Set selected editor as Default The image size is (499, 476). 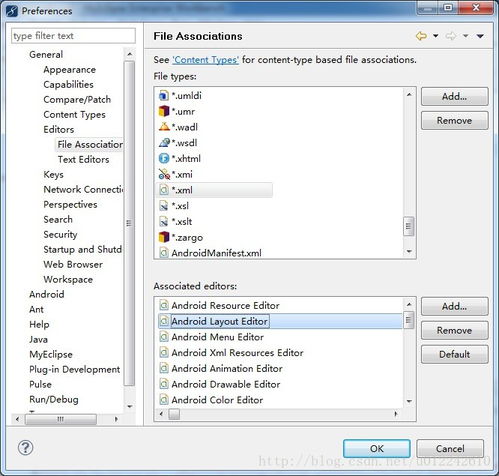coord(454,354)
